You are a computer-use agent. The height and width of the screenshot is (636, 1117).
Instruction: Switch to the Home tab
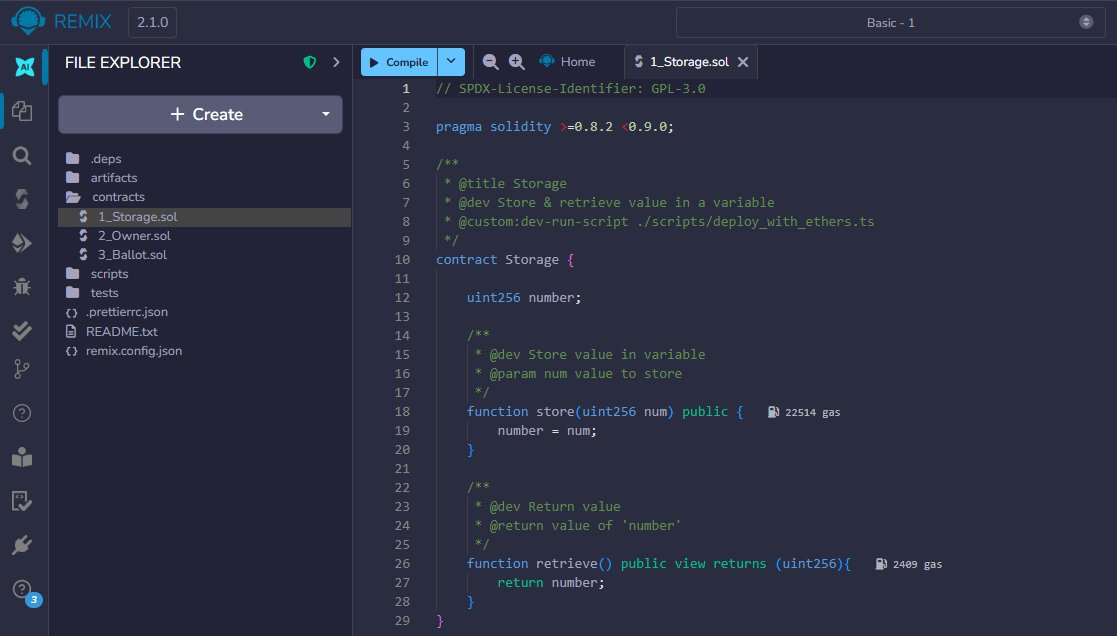click(x=568, y=62)
